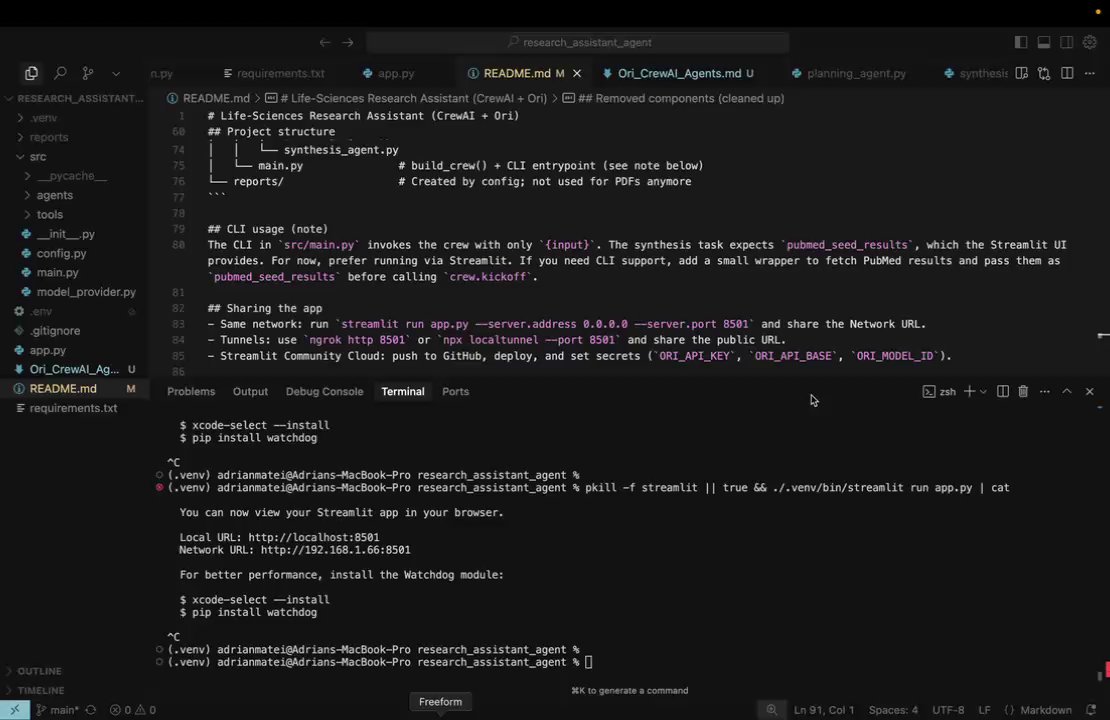Maximize the panel with the chevron-up

[x=1067, y=392]
